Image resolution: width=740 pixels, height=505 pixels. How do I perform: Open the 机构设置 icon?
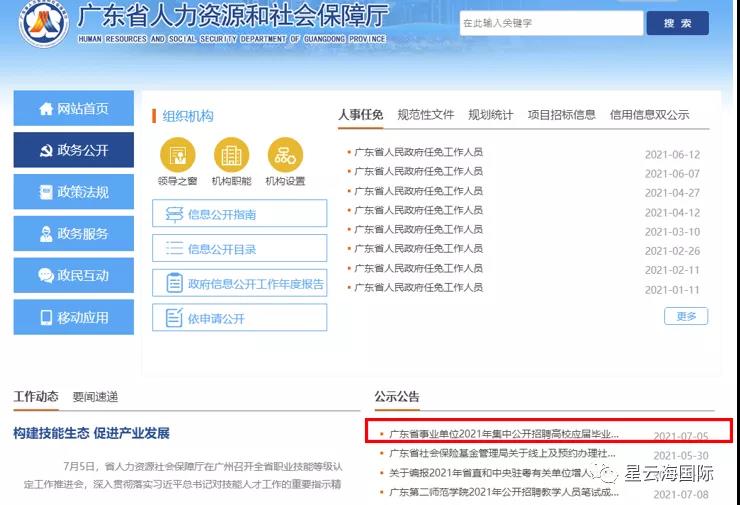285,155
